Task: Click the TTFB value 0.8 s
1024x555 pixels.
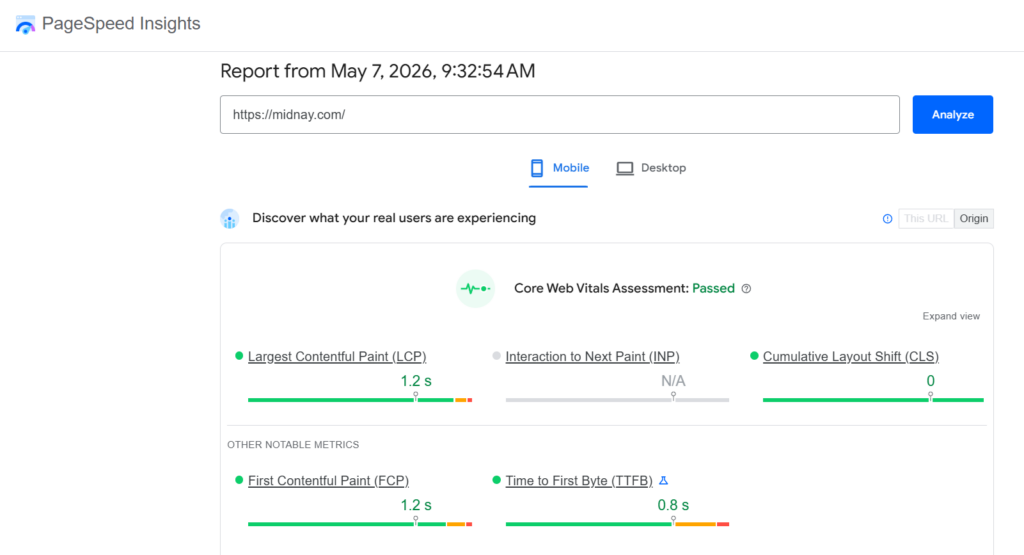Action: coord(673,505)
